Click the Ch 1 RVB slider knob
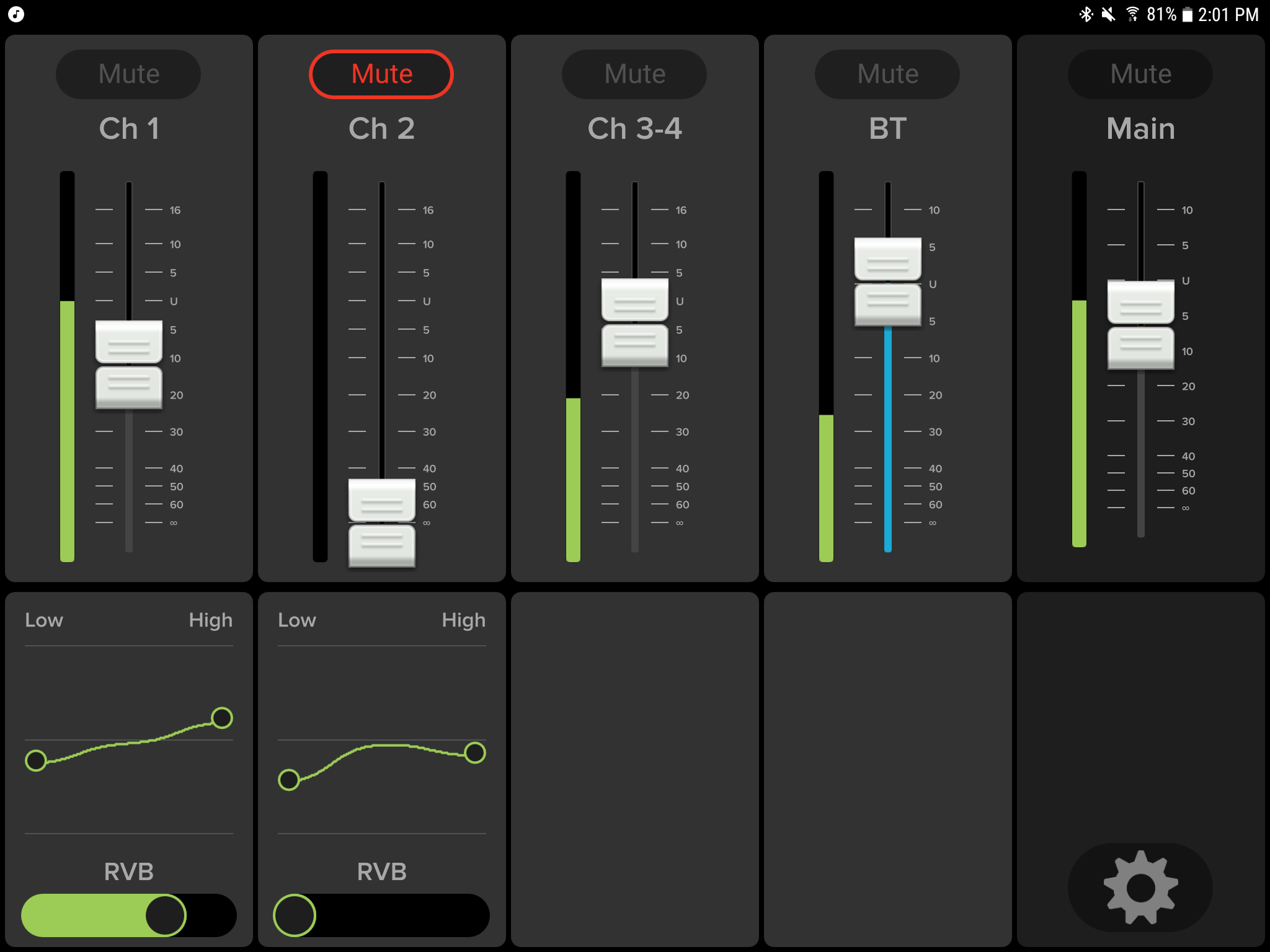This screenshot has height=952, width=1270. [166, 915]
